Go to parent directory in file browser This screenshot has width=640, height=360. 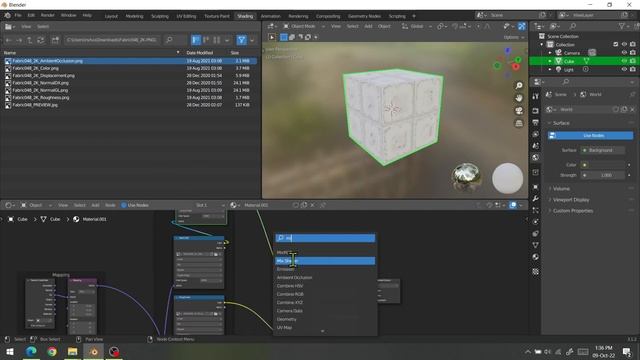[x=29, y=40]
